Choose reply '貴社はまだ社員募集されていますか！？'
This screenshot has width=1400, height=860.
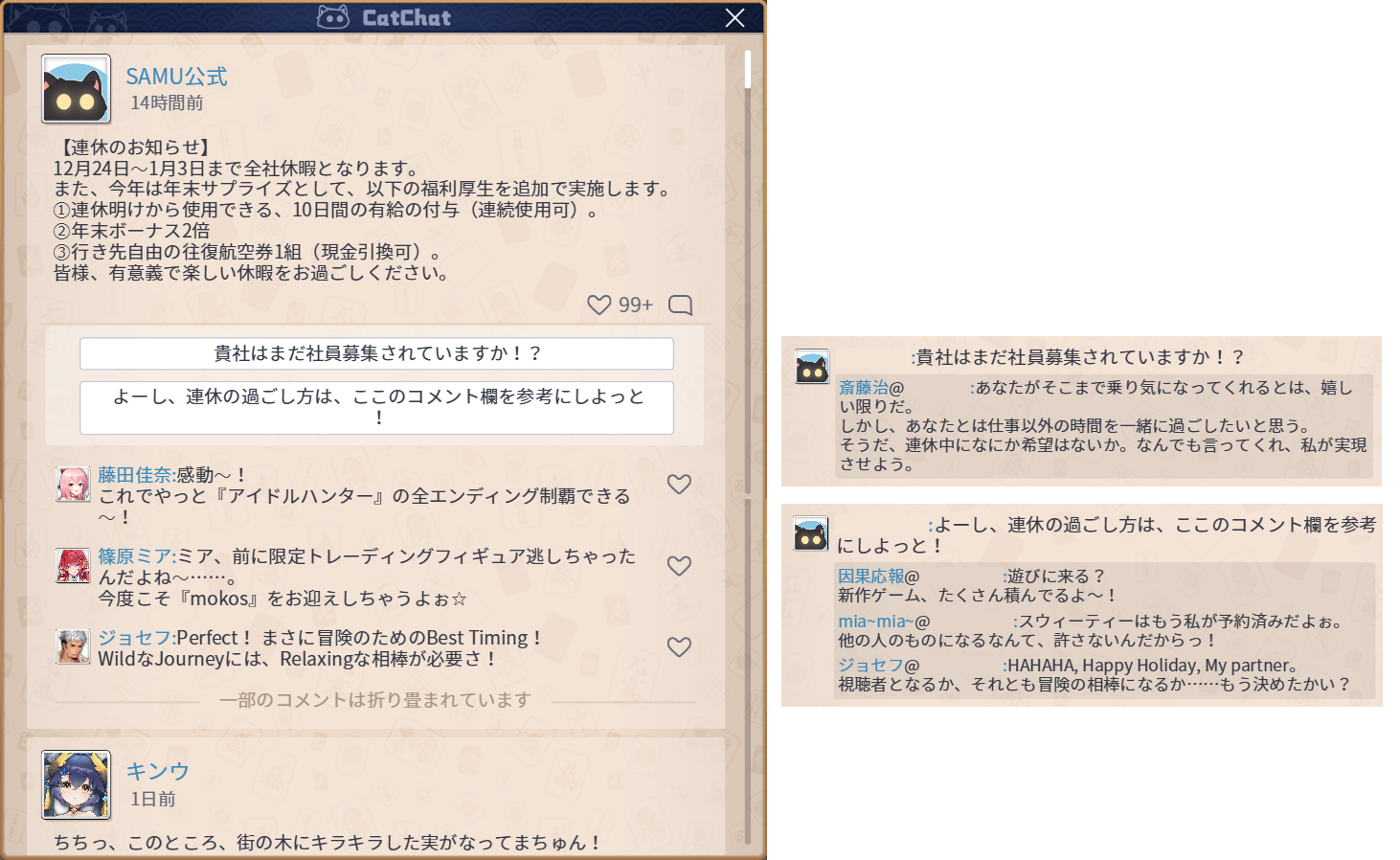376,353
